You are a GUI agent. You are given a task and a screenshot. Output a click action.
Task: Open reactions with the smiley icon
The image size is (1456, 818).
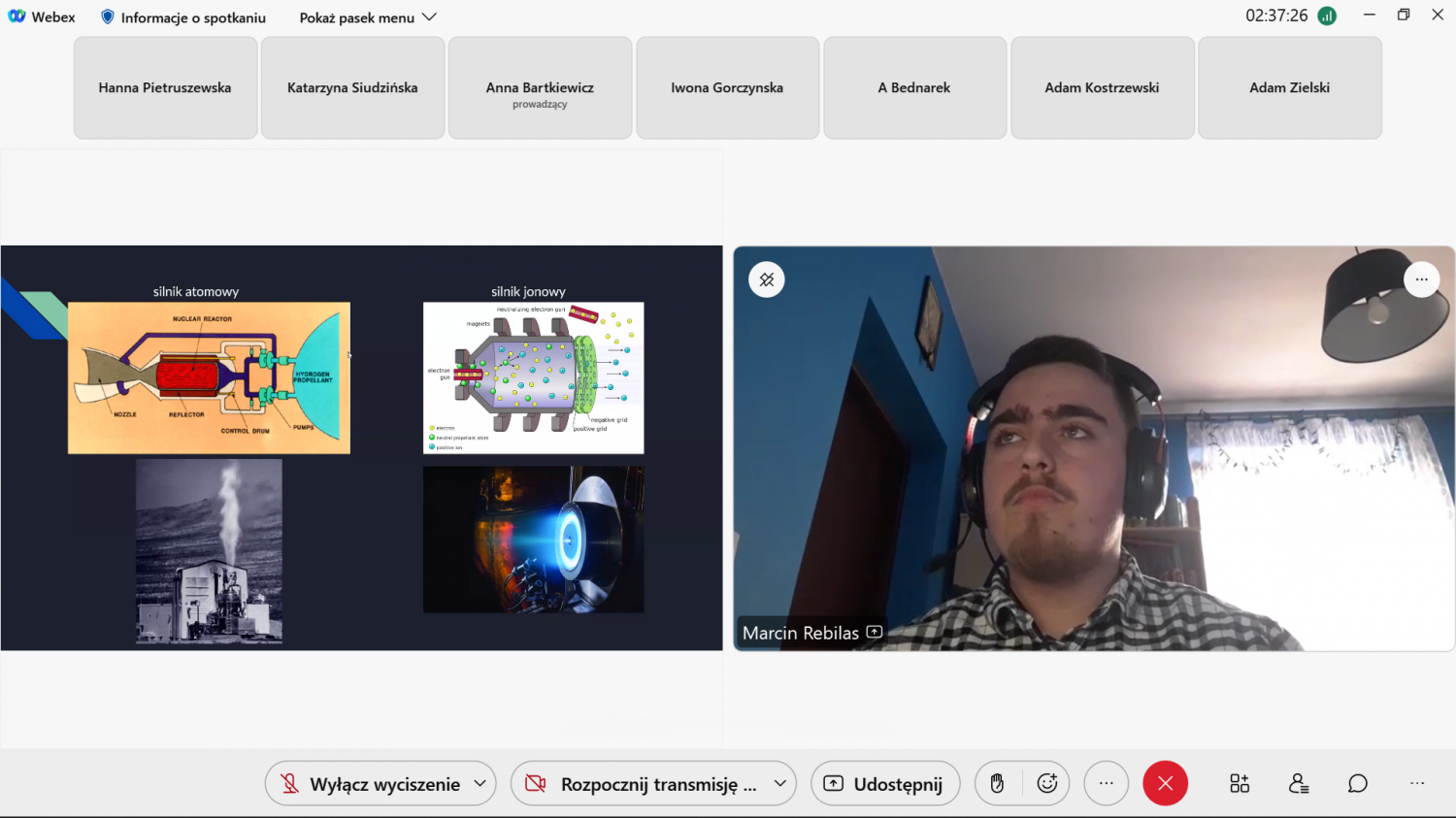pos(1047,784)
